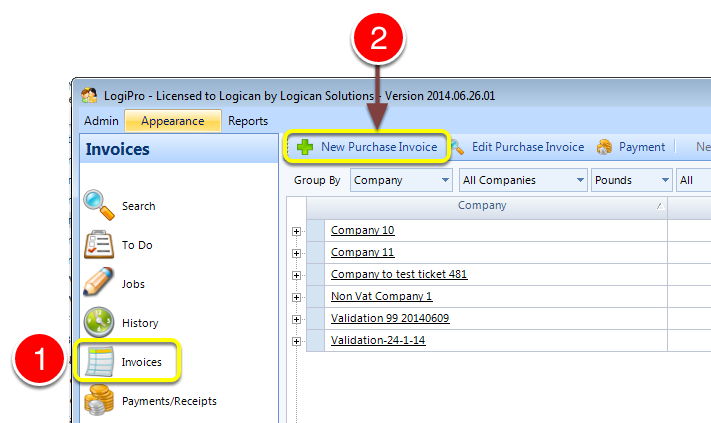This screenshot has width=711, height=423.
Task: Open the Validation 99 20140609 link
Action: click(x=390, y=318)
